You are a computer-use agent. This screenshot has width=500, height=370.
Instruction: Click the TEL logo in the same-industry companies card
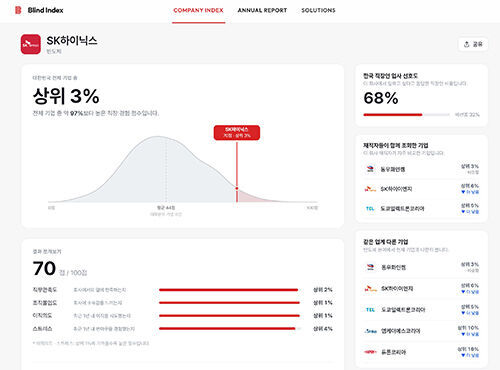pyautogui.click(x=370, y=310)
